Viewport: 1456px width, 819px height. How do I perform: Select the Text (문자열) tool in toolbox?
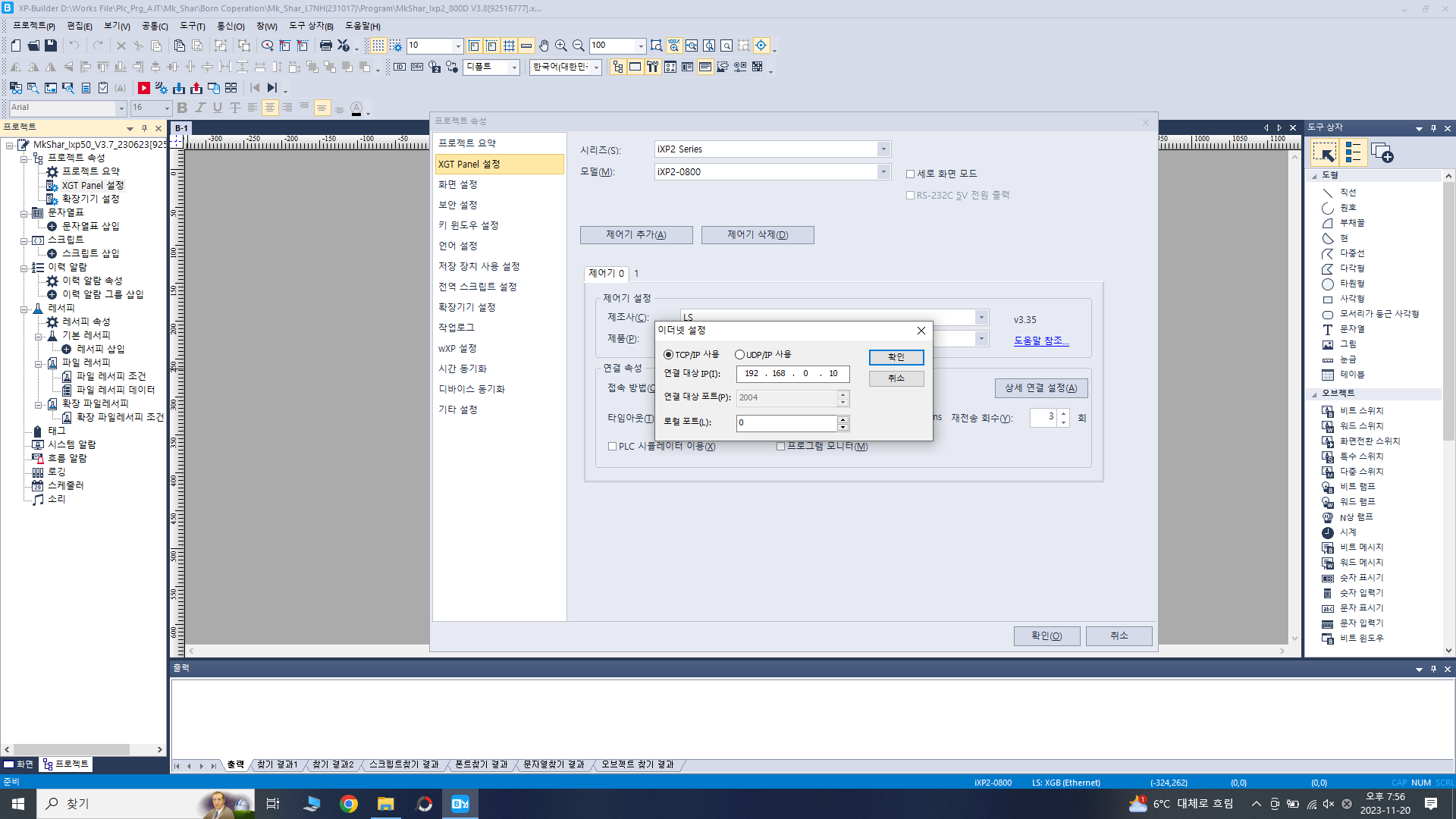pos(1352,329)
